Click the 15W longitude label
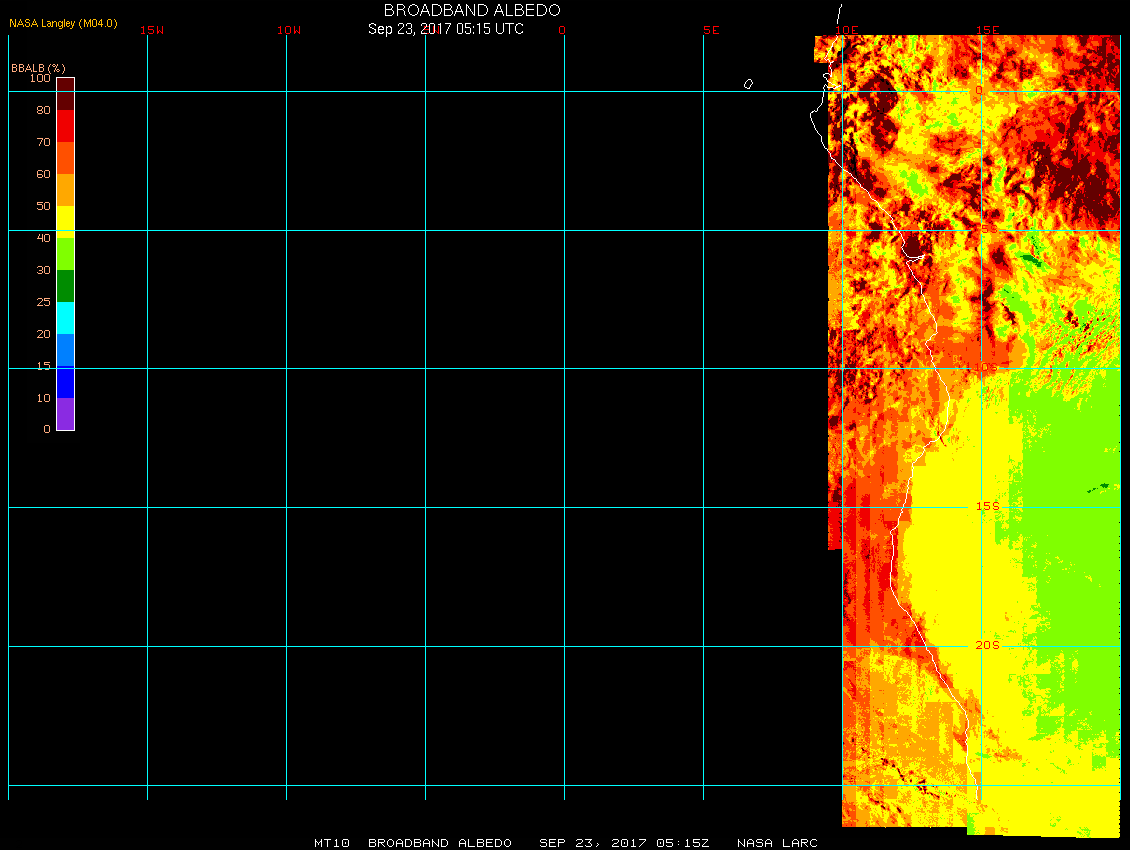Viewport: 1130px width, 850px height. tap(152, 30)
